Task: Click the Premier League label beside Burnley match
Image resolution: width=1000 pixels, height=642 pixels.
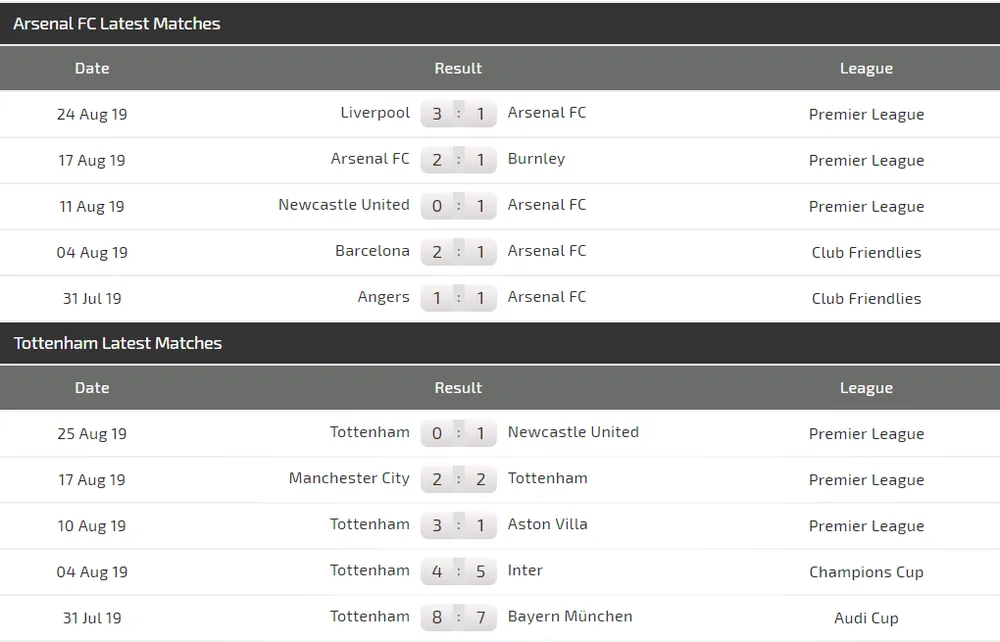Action: pos(866,160)
